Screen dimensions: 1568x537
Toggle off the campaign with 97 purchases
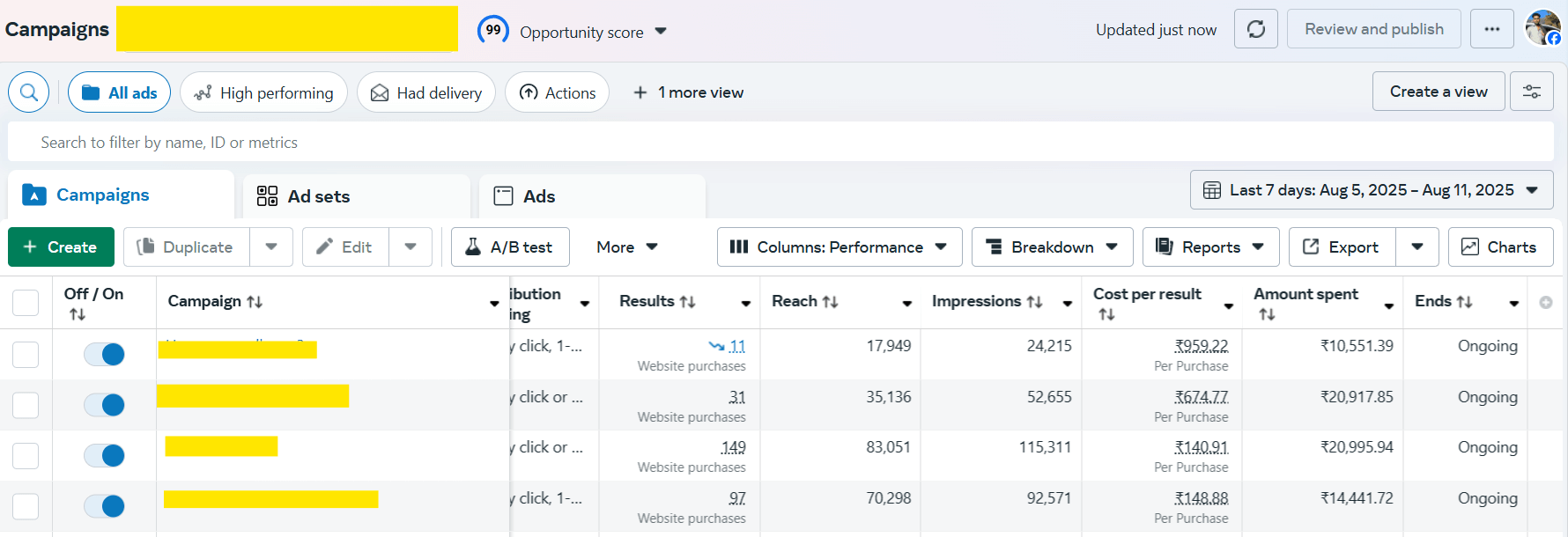(104, 506)
